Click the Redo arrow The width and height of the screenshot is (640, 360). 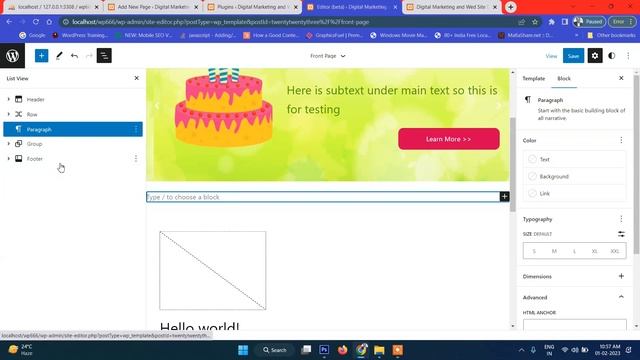(89, 56)
